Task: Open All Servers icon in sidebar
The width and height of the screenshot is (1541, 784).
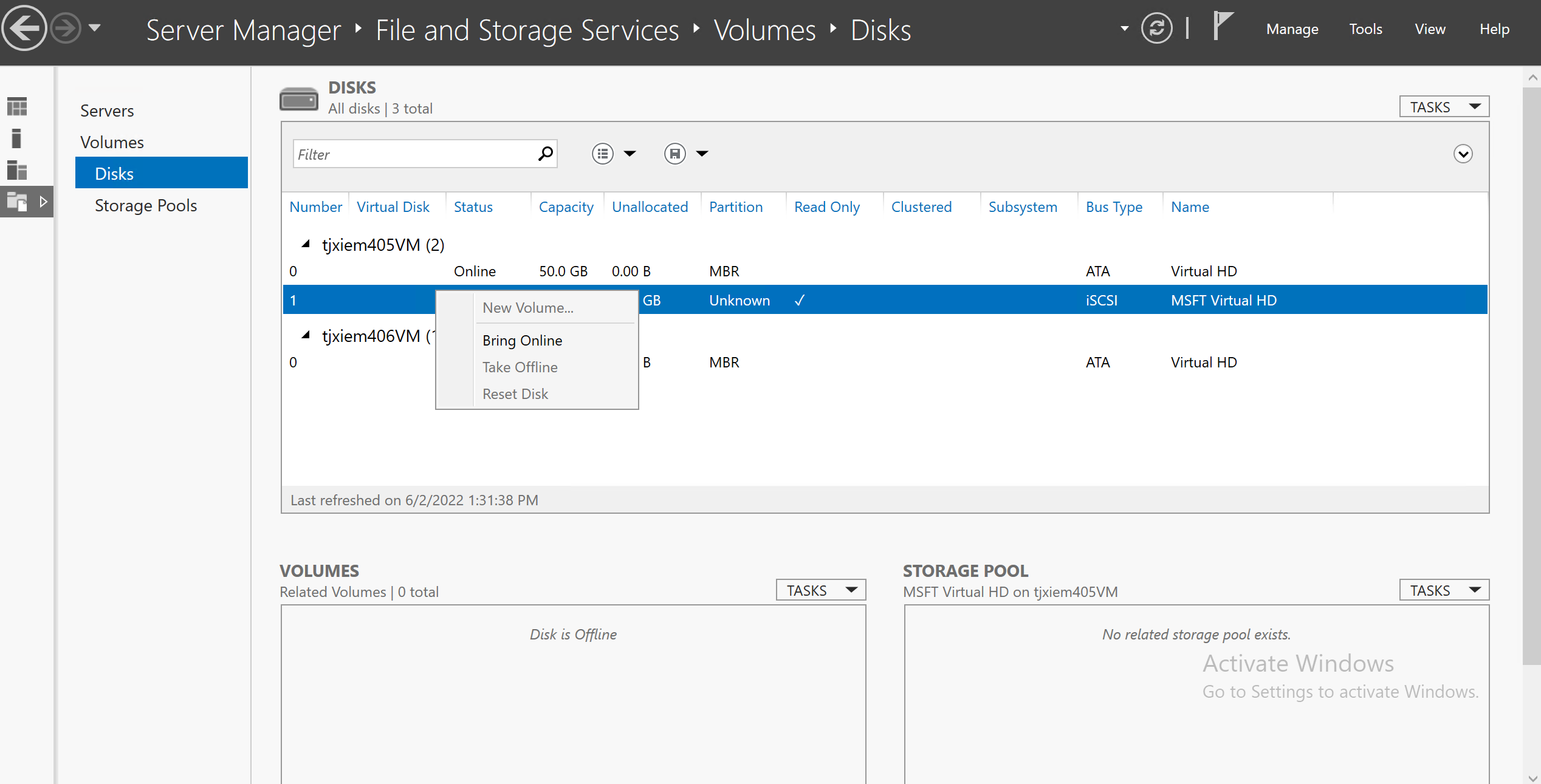Action: click(17, 170)
